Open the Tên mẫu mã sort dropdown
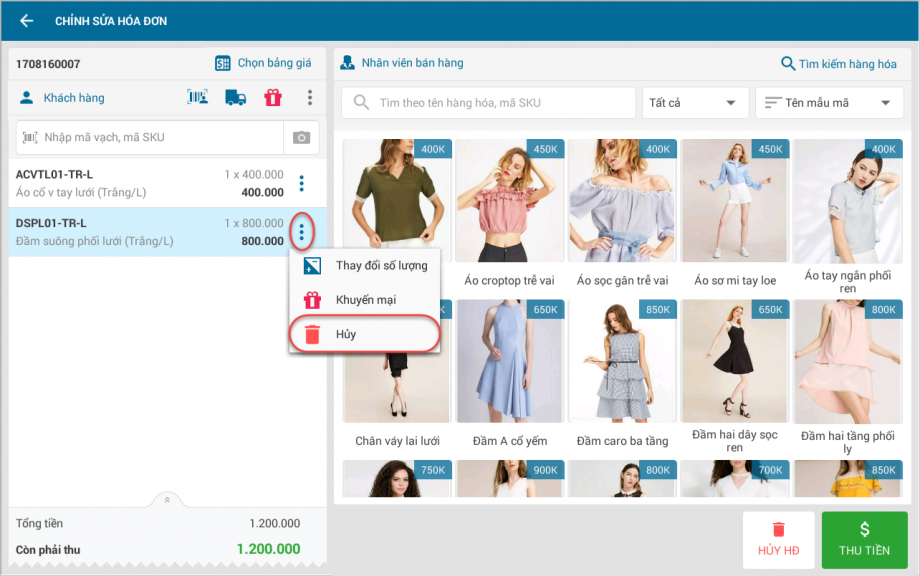920x576 pixels. click(828, 103)
